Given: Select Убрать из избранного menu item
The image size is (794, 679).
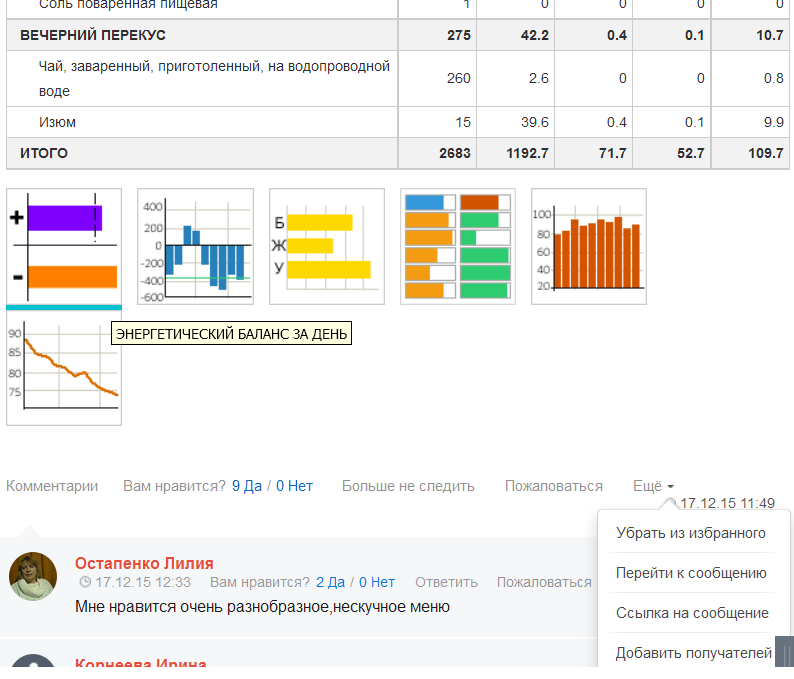Looking at the screenshot, I should point(691,533).
